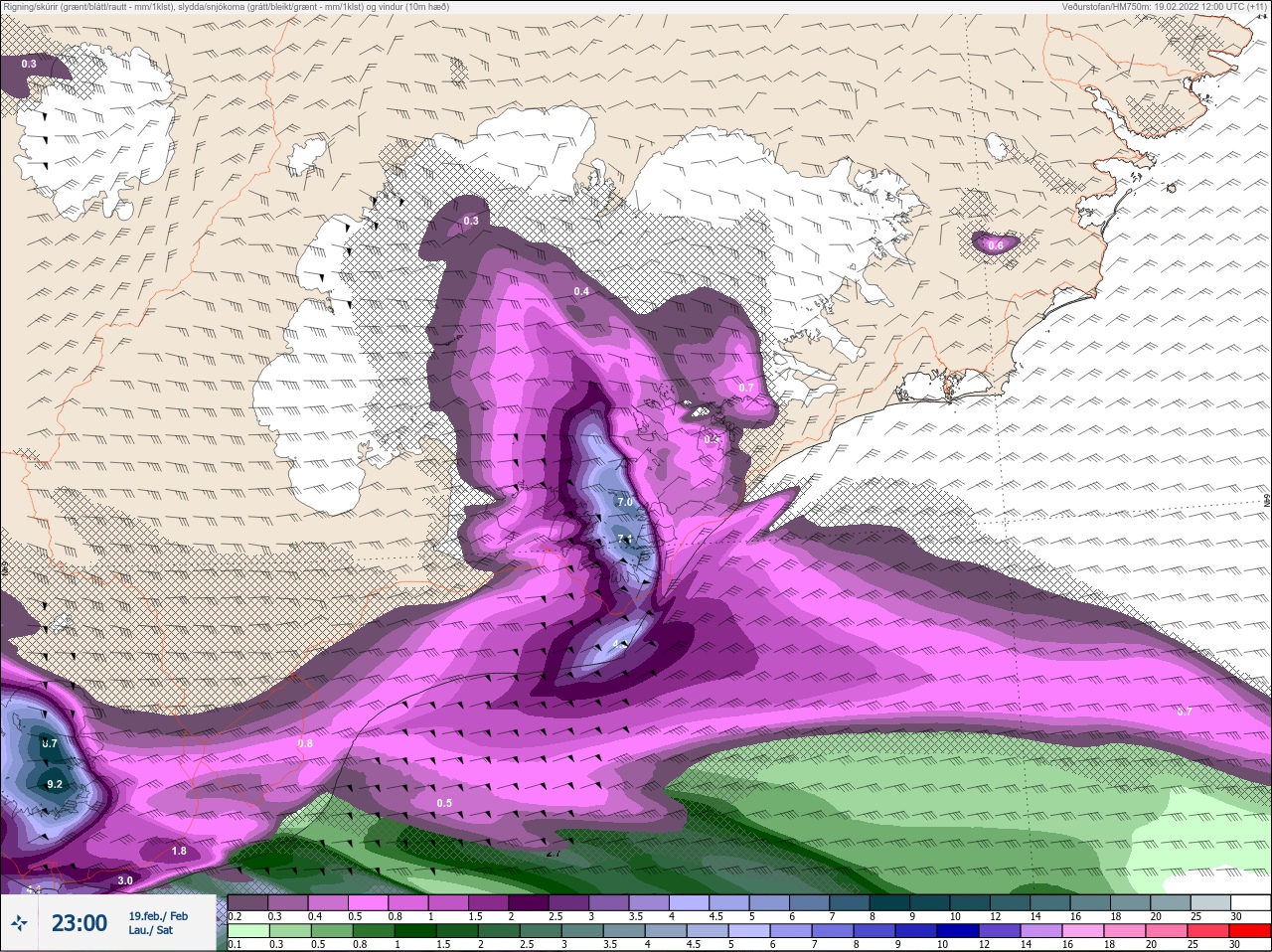The height and width of the screenshot is (952, 1272).
Task: Pick the red 30 swatch in lower legend row
Action: tap(1251, 929)
